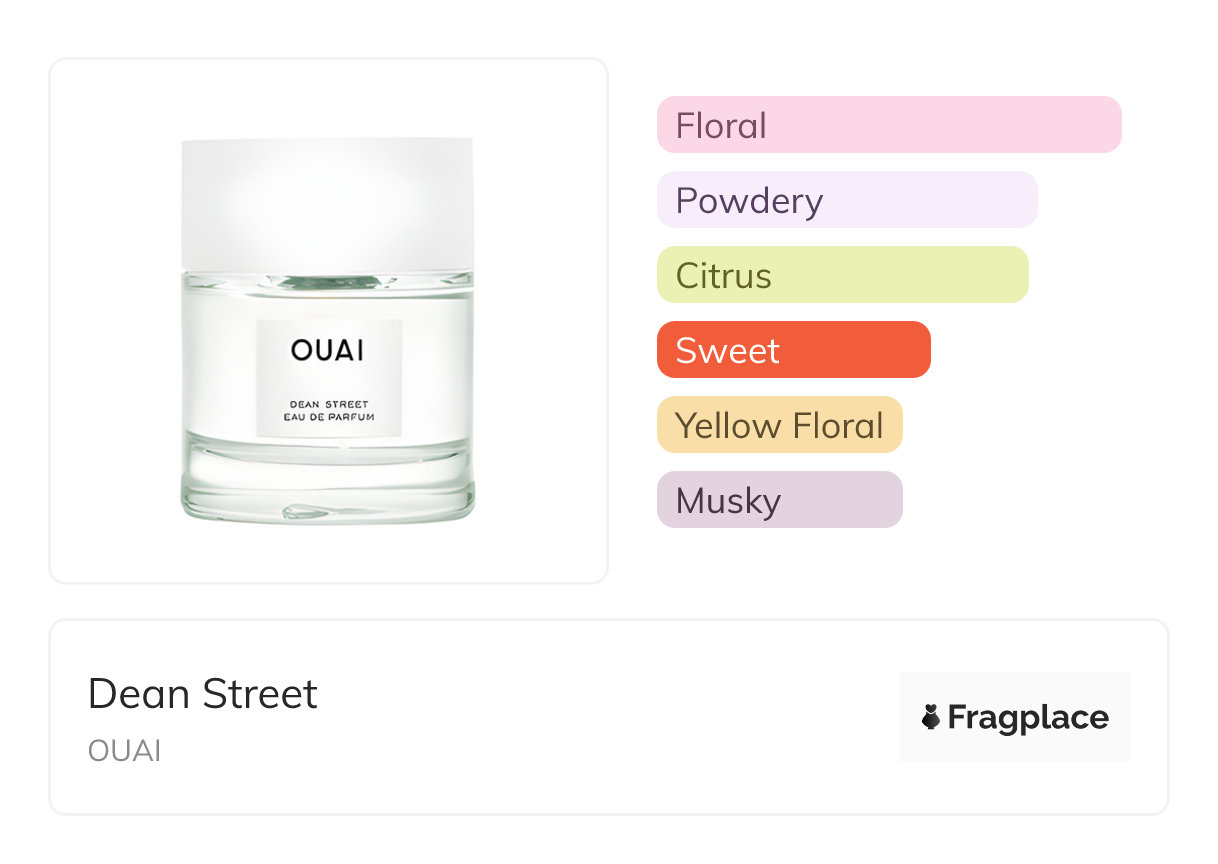Click the Eau de Parfum text on the bottle
The width and height of the screenshot is (1218, 864).
click(x=328, y=417)
